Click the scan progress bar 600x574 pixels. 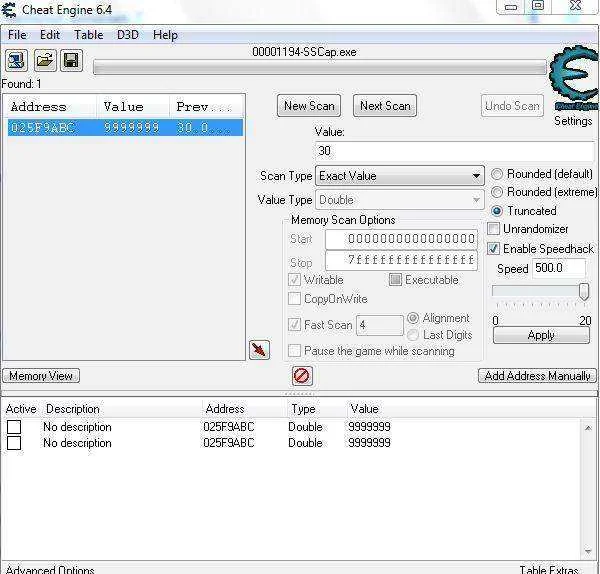tap(320, 68)
